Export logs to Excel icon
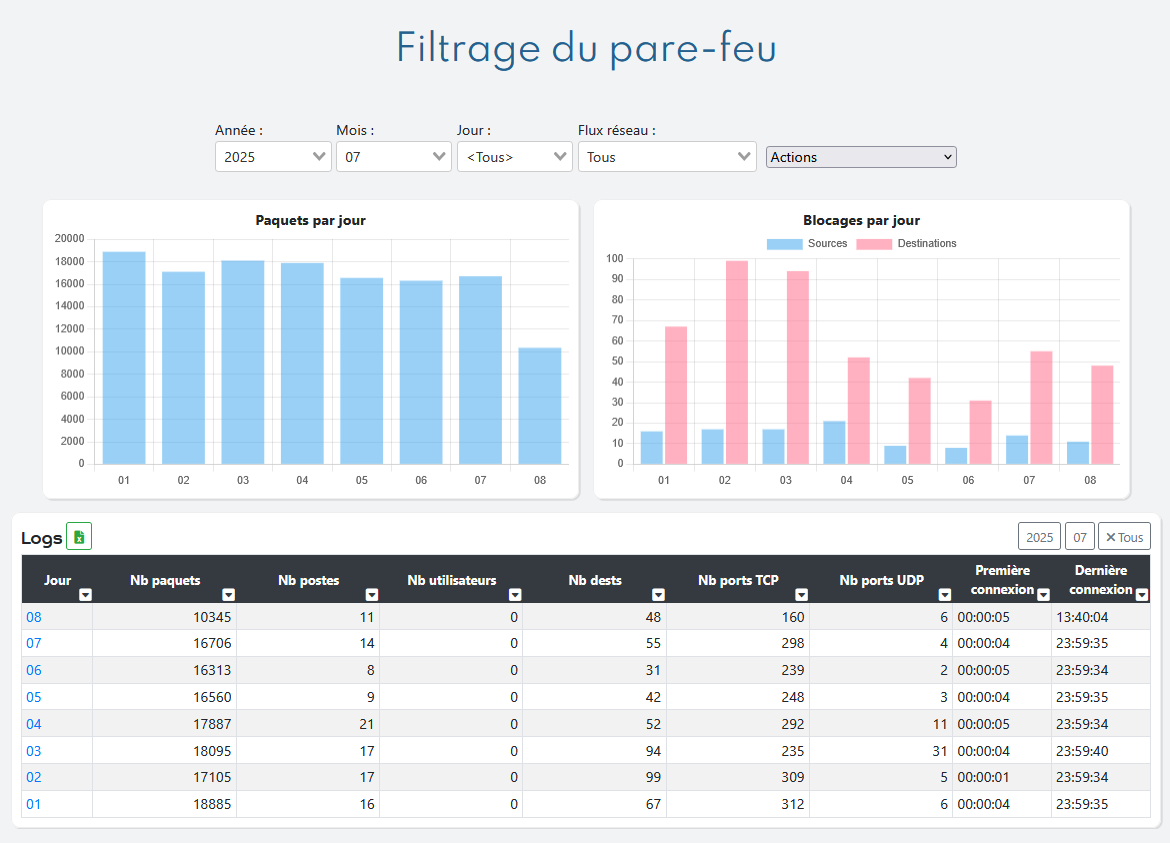Image resolution: width=1170 pixels, height=843 pixels. coord(79,536)
